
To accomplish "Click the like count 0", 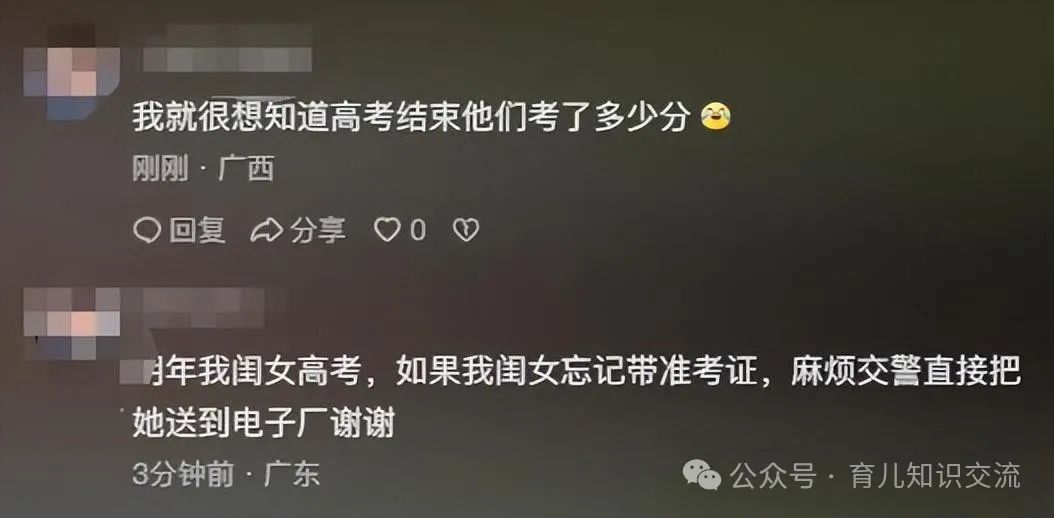I will point(418,231).
